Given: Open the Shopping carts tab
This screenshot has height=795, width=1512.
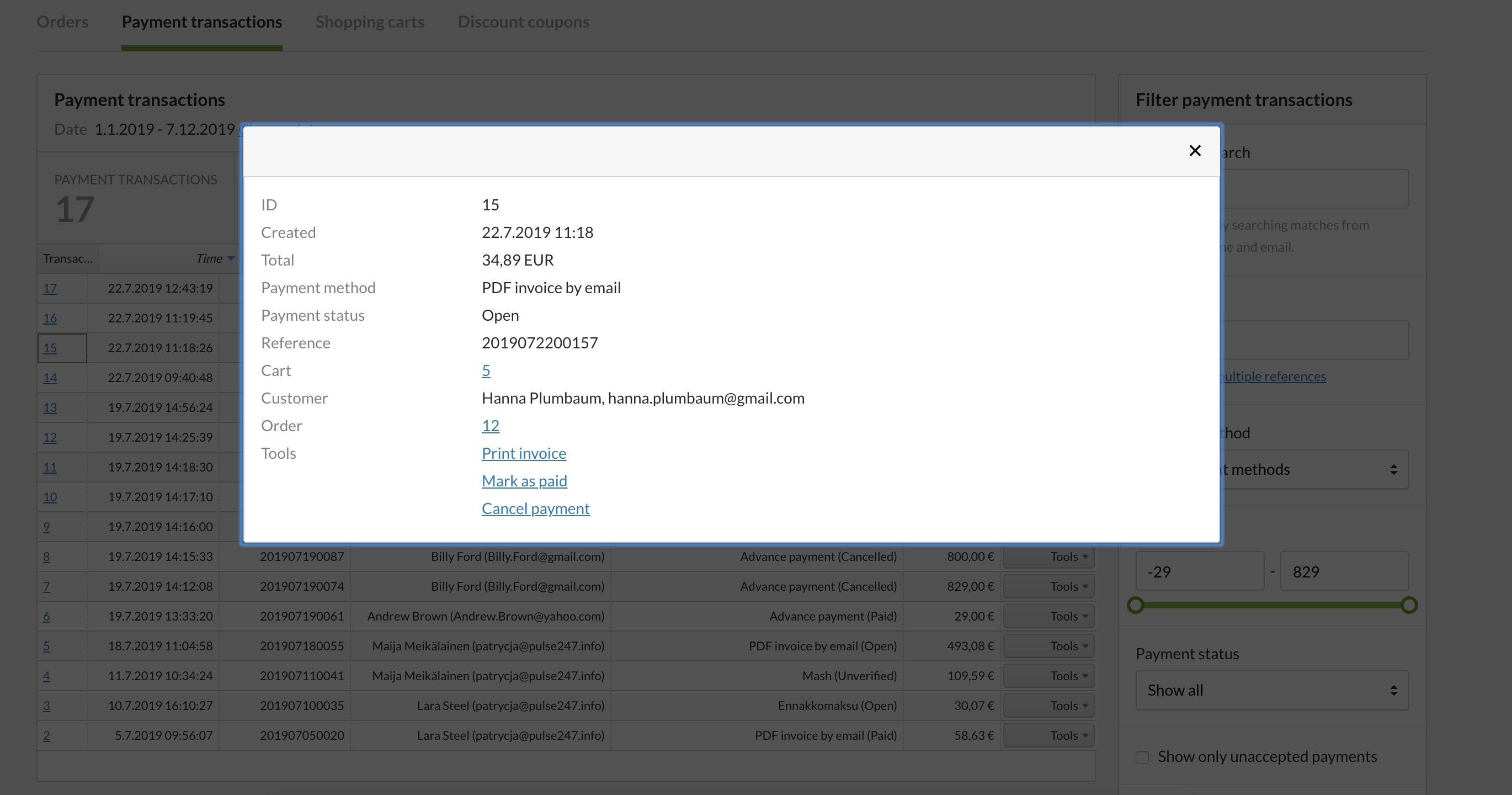Looking at the screenshot, I should [x=369, y=22].
